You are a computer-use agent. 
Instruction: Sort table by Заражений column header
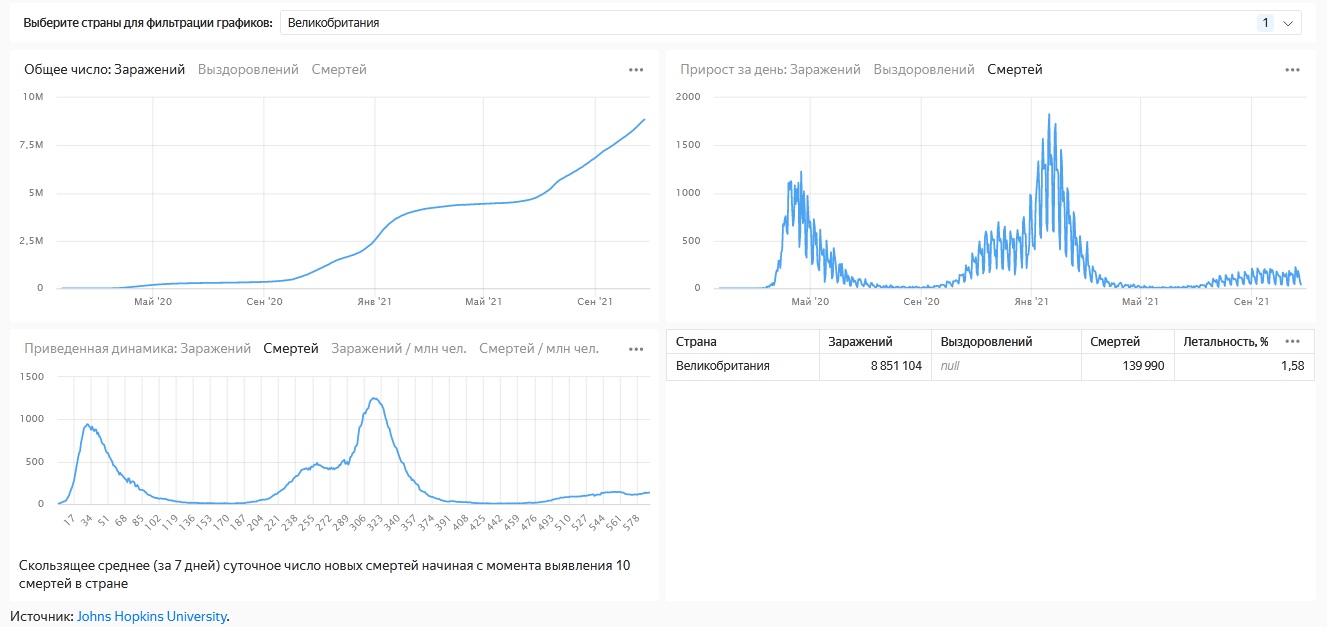pos(860,342)
